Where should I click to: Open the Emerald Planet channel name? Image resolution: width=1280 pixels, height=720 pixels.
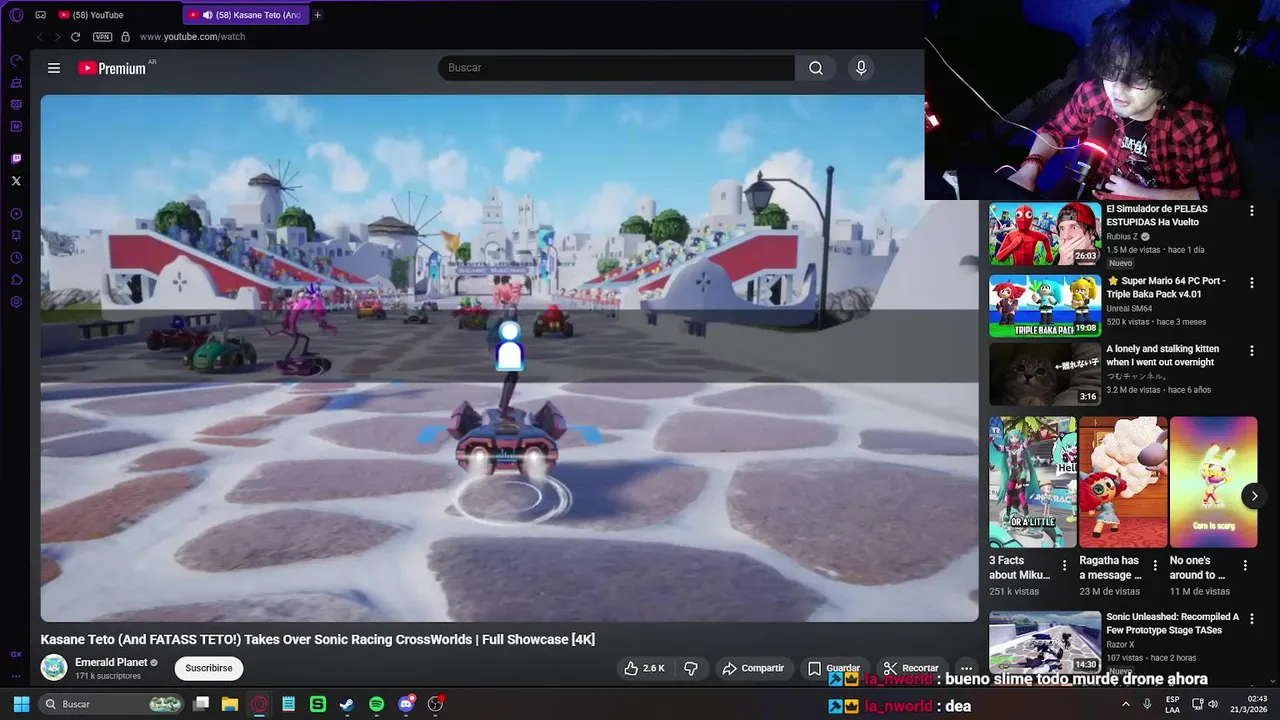pyautogui.click(x=111, y=662)
